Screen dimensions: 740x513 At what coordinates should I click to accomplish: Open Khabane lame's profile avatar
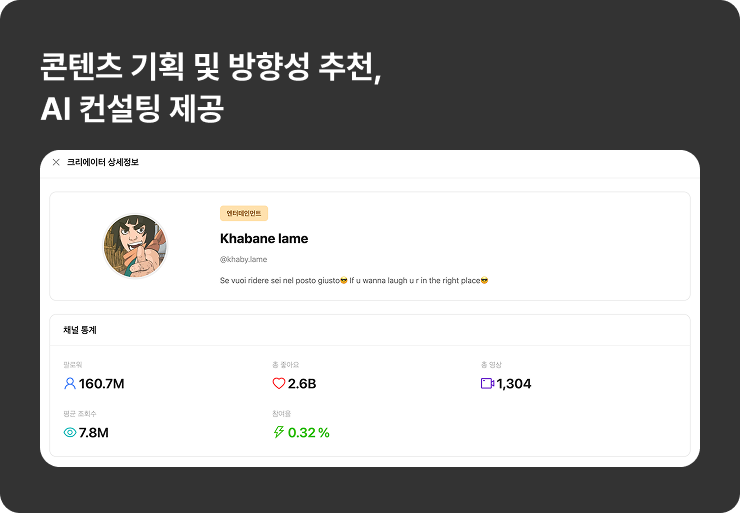[x=134, y=246]
